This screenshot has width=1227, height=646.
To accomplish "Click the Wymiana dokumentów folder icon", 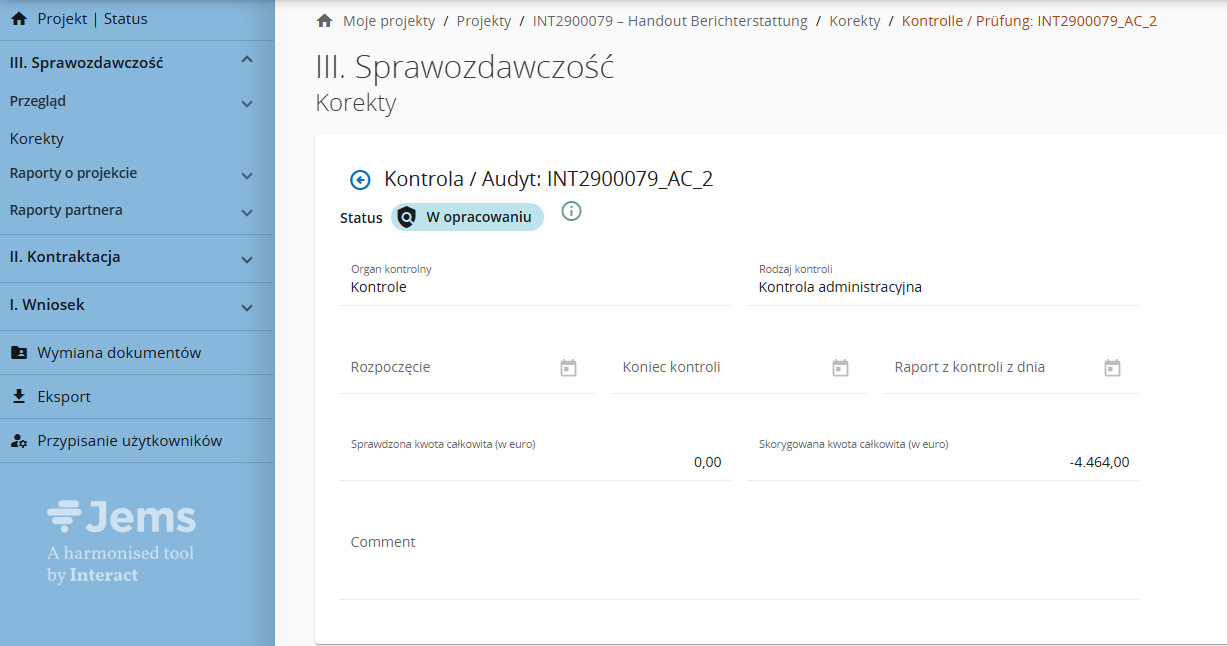I will click(19, 353).
